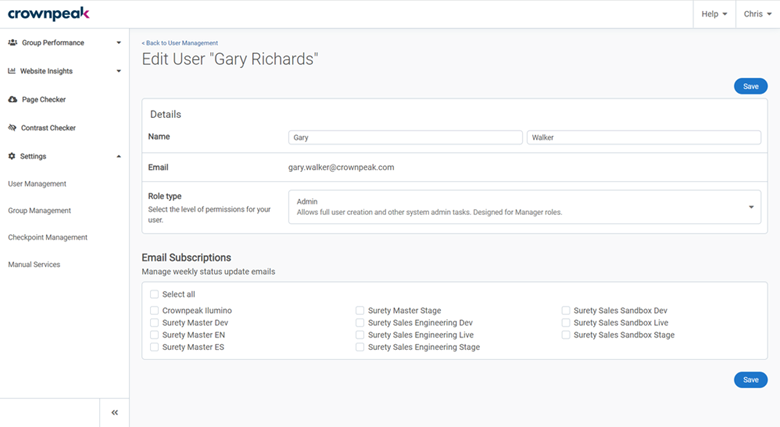Check the Surety Master EN checkbox
Viewport: 780px width, 427px height.
pos(154,335)
